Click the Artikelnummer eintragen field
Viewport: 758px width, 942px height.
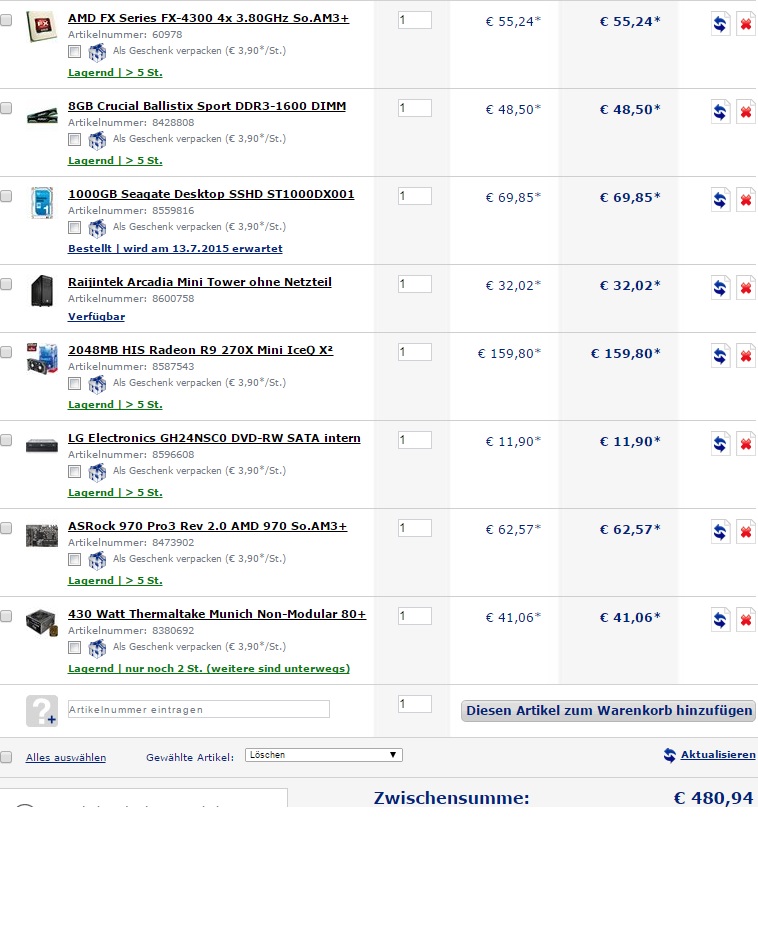tap(199, 709)
